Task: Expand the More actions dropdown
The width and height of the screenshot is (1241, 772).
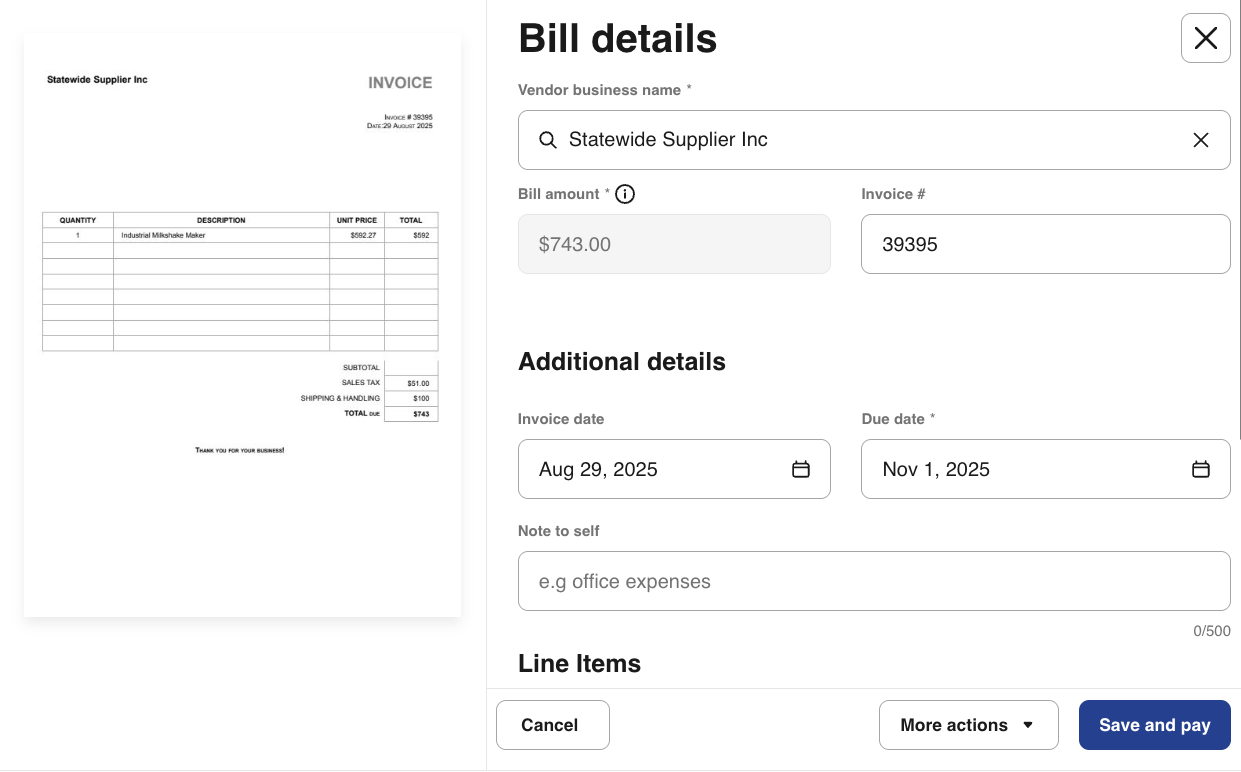Action: 967,725
